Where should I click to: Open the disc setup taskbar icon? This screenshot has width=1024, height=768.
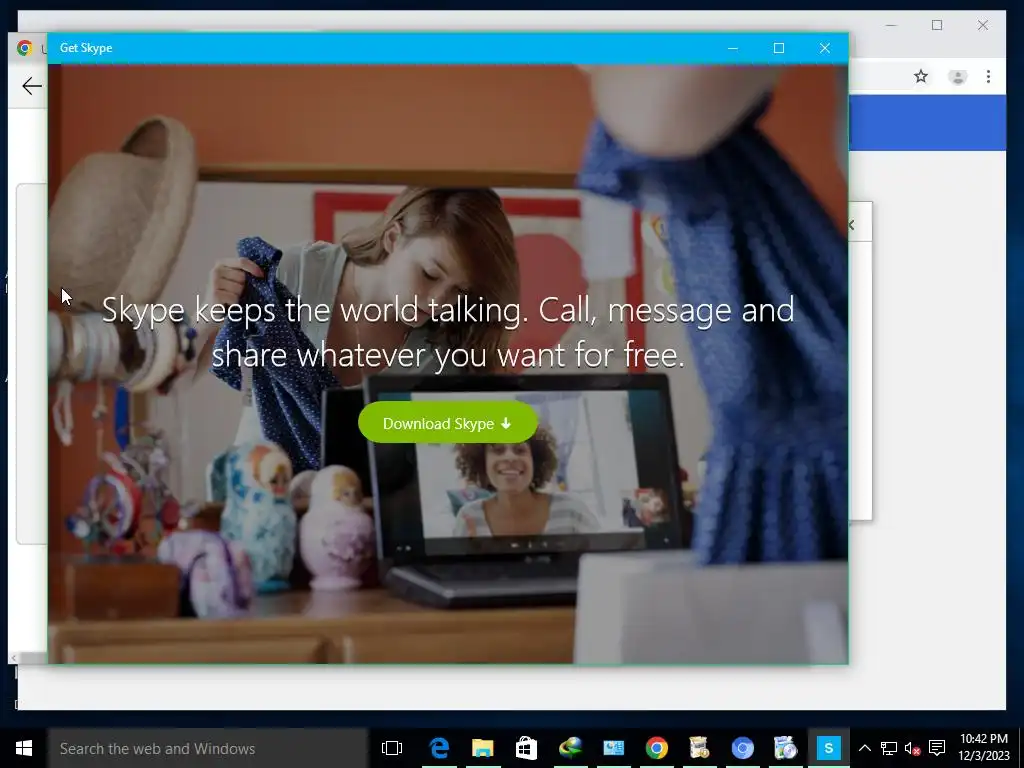(x=786, y=748)
